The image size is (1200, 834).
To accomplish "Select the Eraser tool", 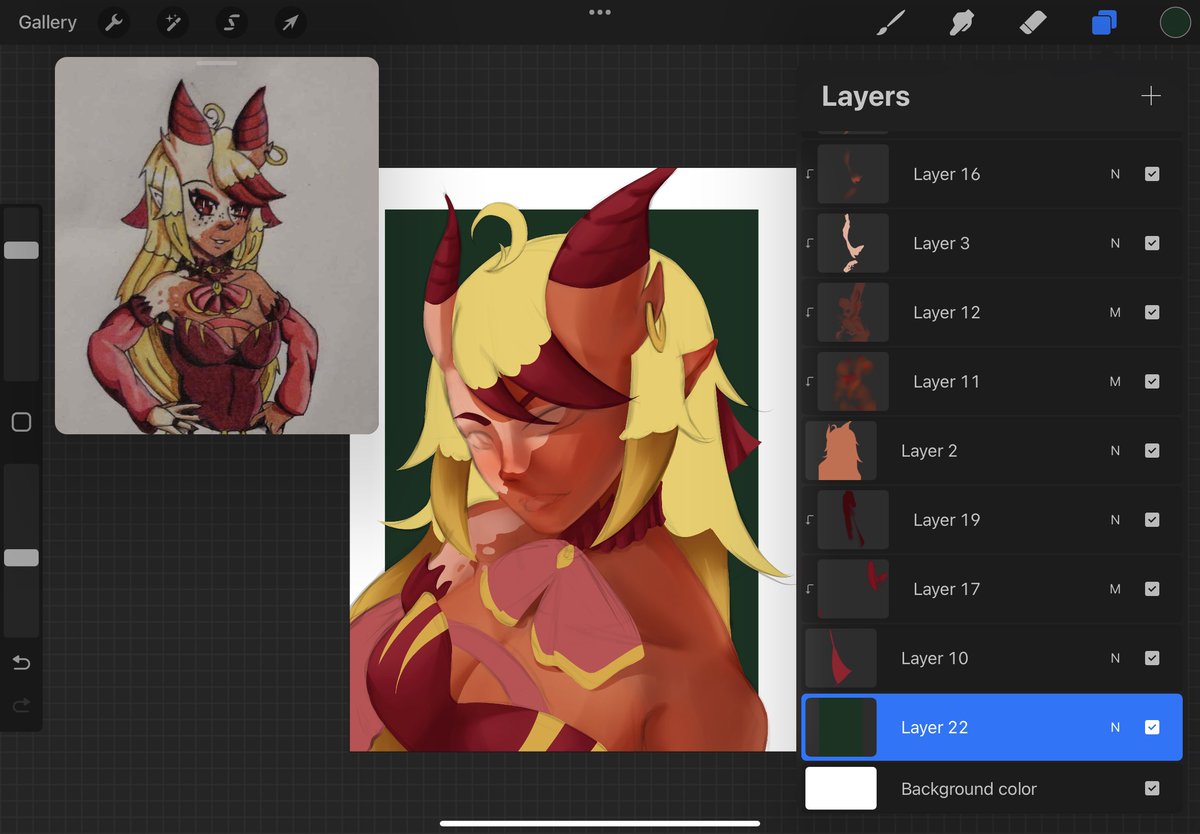I will click(x=1033, y=22).
